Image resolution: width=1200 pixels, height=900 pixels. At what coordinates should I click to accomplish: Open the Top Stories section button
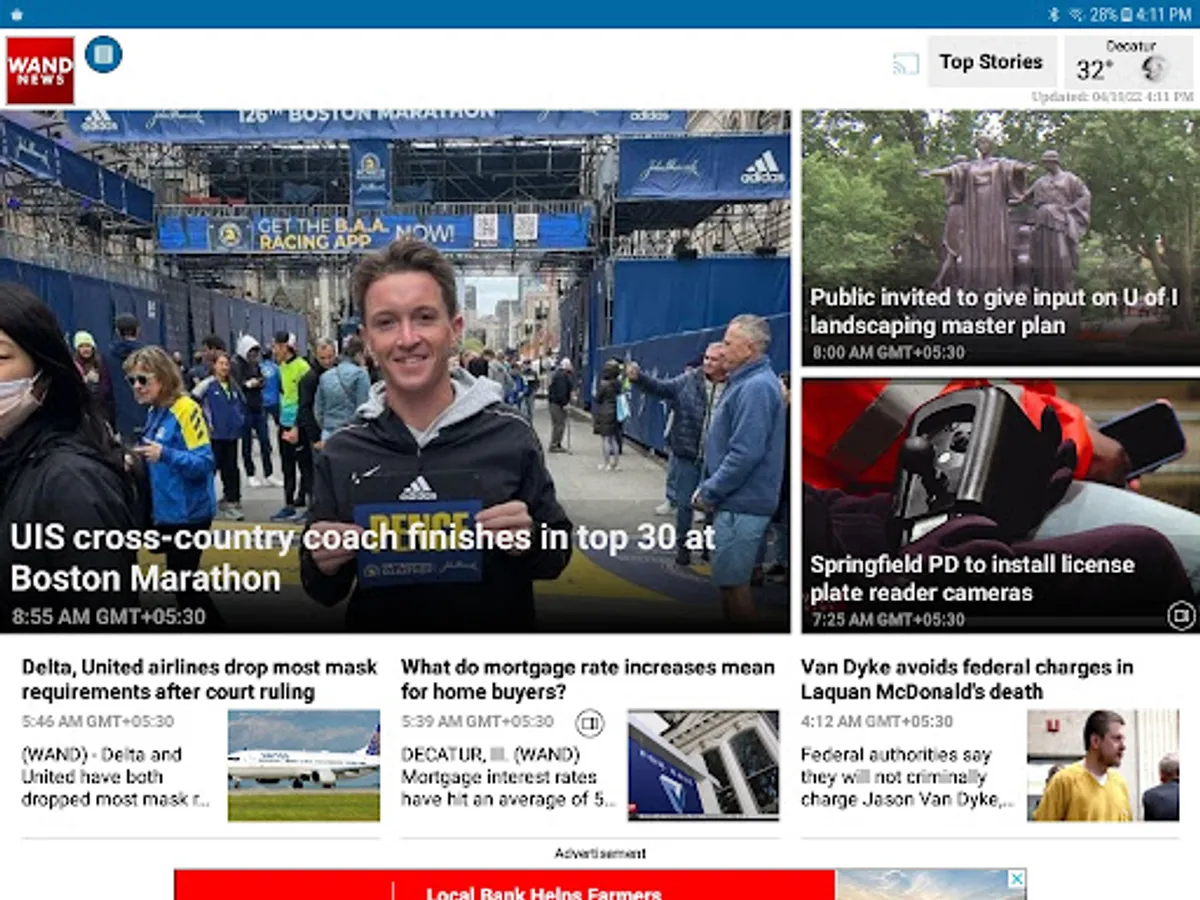pyautogui.click(x=991, y=62)
